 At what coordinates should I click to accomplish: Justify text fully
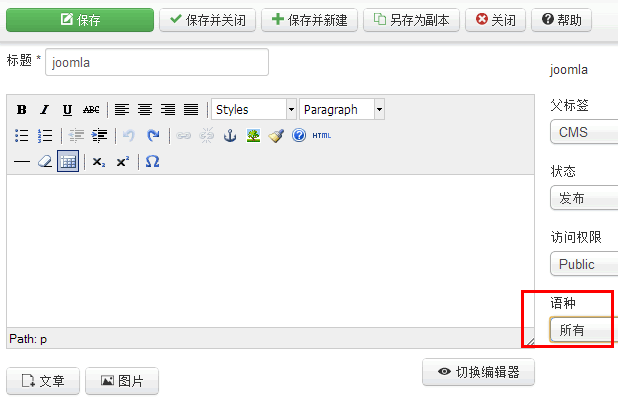click(x=191, y=110)
